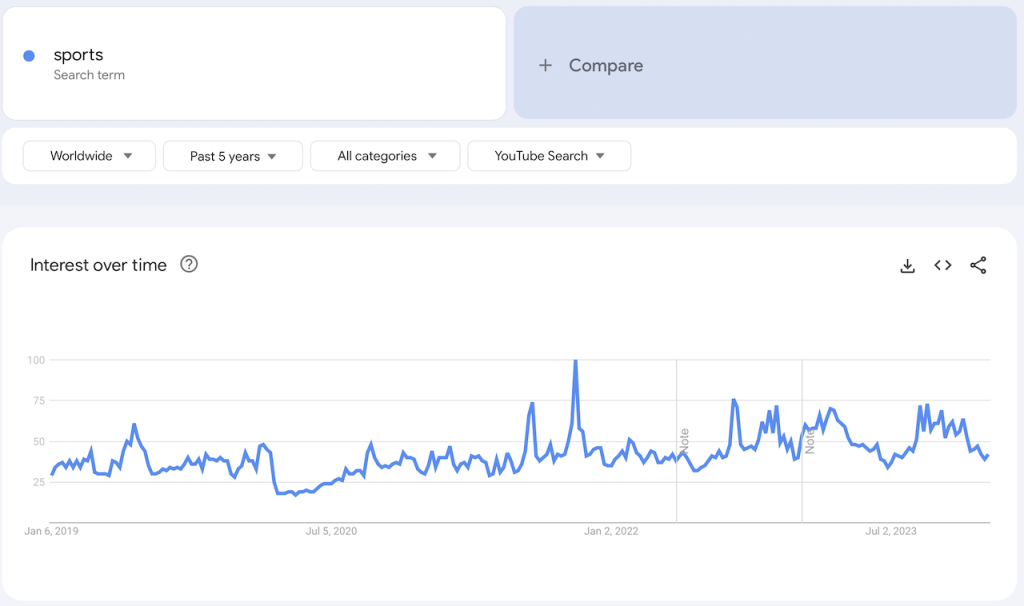Click the Jul 2, 2023 axis label
Image resolution: width=1024 pixels, height=606 pixels.
890,531
